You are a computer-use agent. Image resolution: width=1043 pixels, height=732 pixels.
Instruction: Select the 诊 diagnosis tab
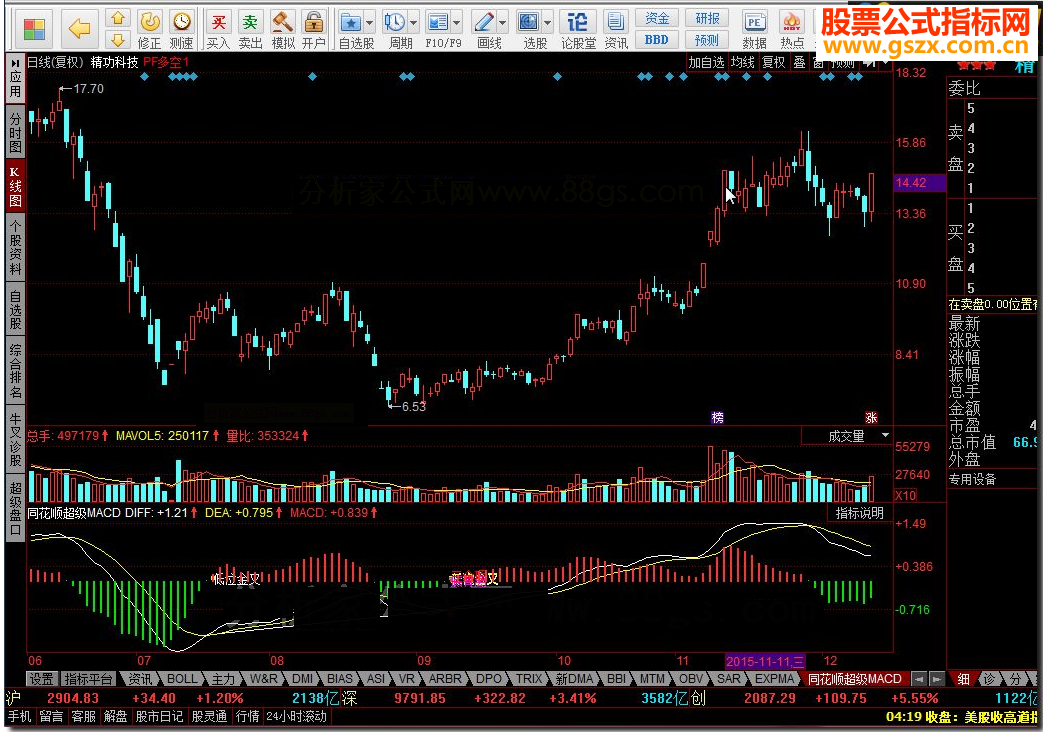click(x=989, y=679)
